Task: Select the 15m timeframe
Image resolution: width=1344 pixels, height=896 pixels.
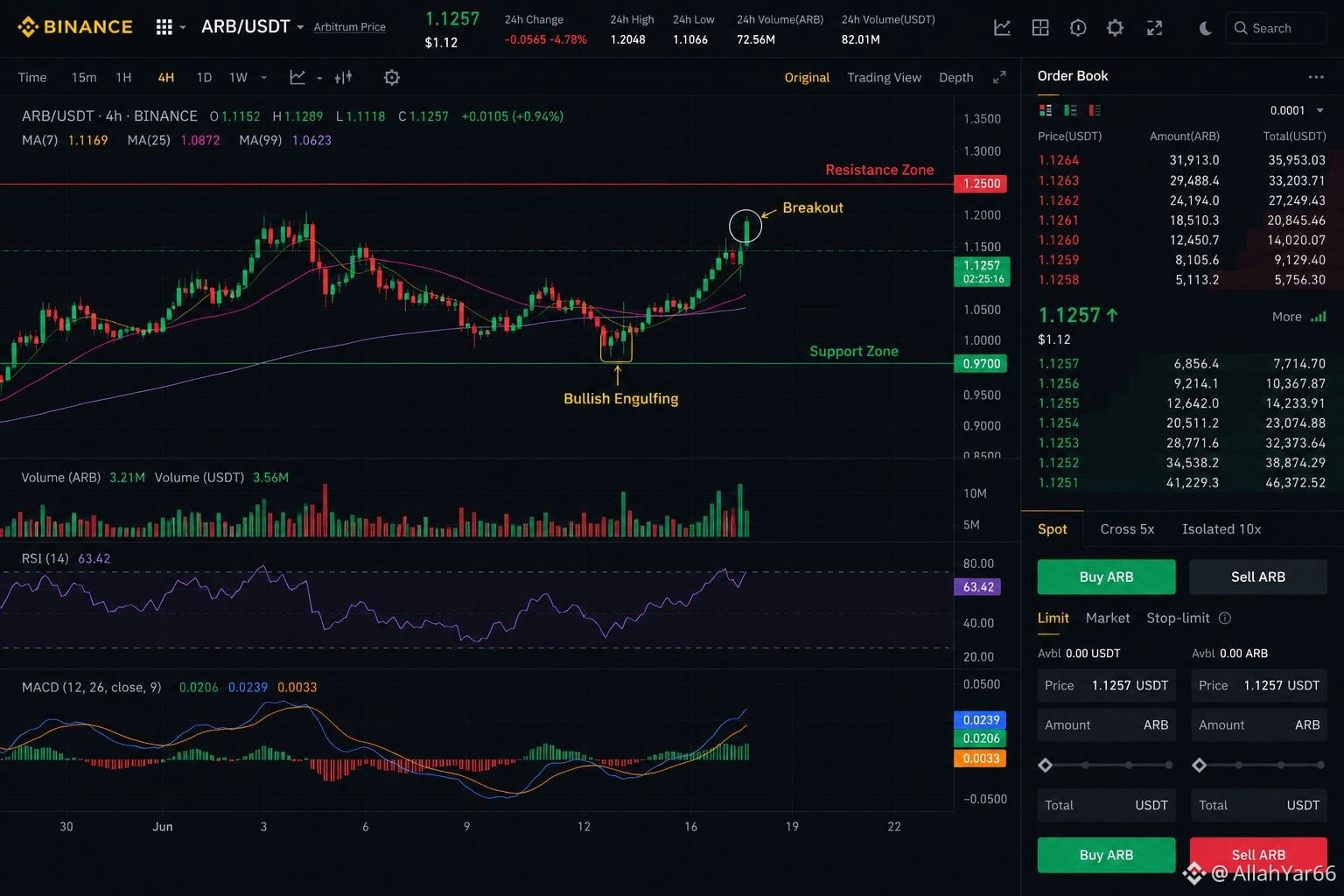Action: tap(84, 77)
